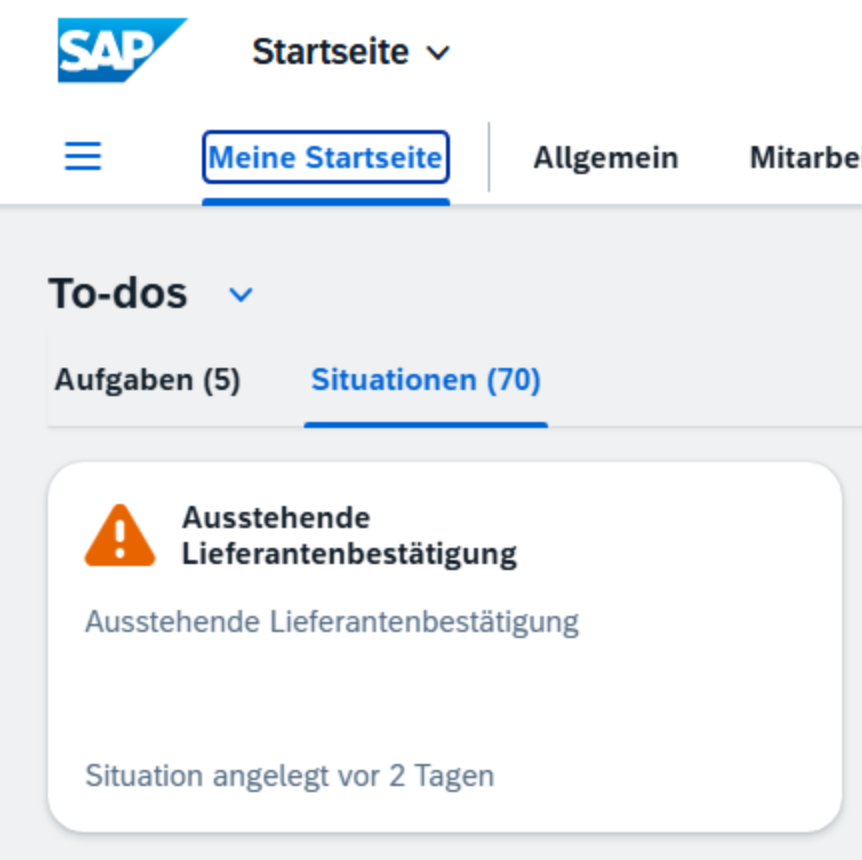Click the blue underline beneath Meine Startseite

click(x=325, y=201)
